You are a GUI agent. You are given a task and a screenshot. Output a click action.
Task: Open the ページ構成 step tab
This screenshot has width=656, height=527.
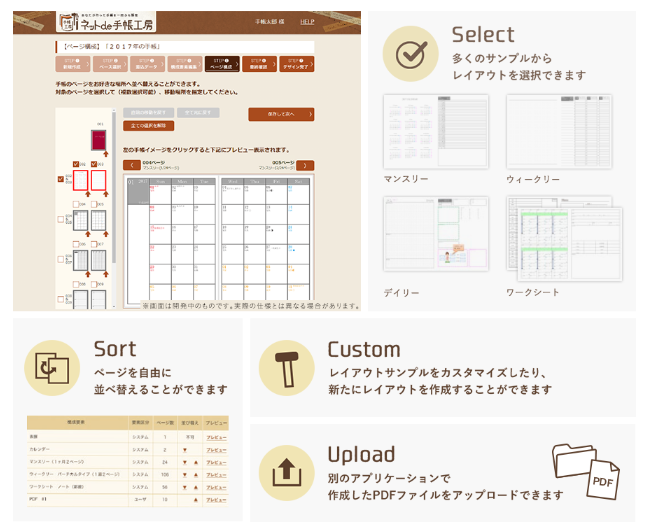point(222,63)
